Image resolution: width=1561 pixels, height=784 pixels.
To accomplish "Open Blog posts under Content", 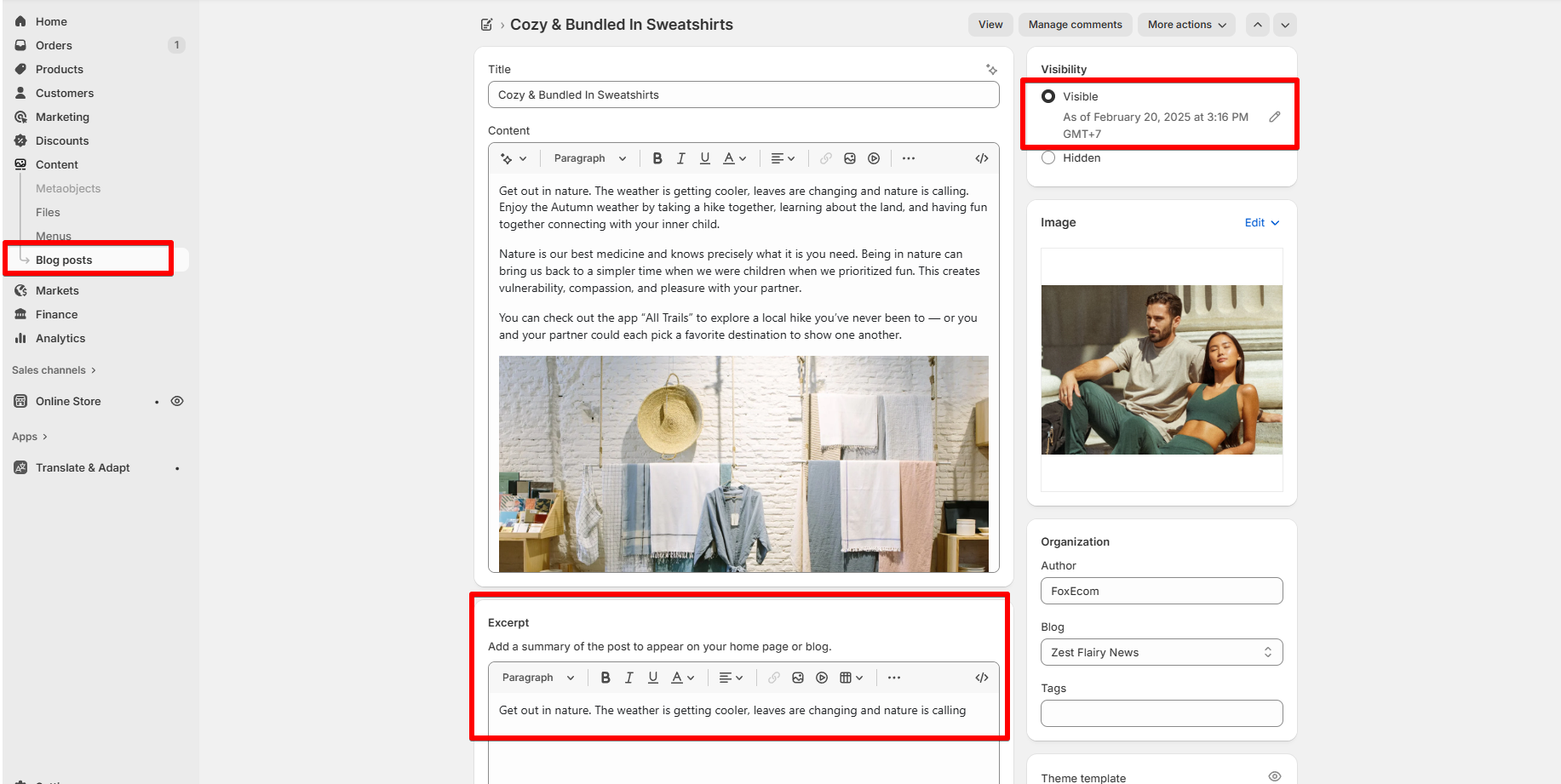I will (64, 260).
